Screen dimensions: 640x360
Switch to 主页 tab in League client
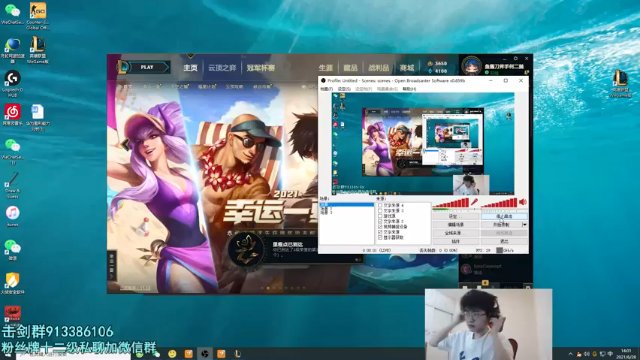[x=190, y=68]
